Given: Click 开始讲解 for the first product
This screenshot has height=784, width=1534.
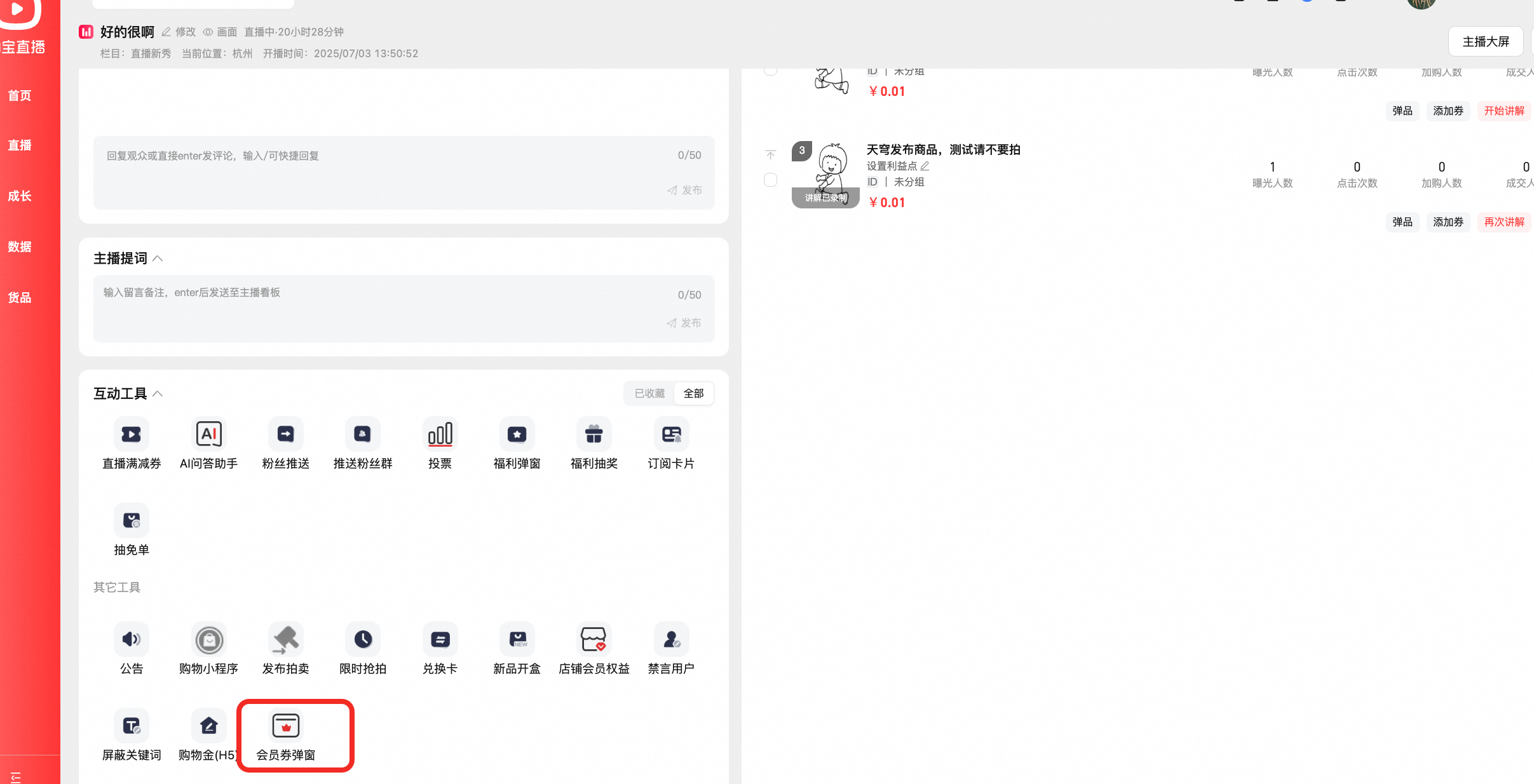Looking at the screenshot, I should point(1504,111).
